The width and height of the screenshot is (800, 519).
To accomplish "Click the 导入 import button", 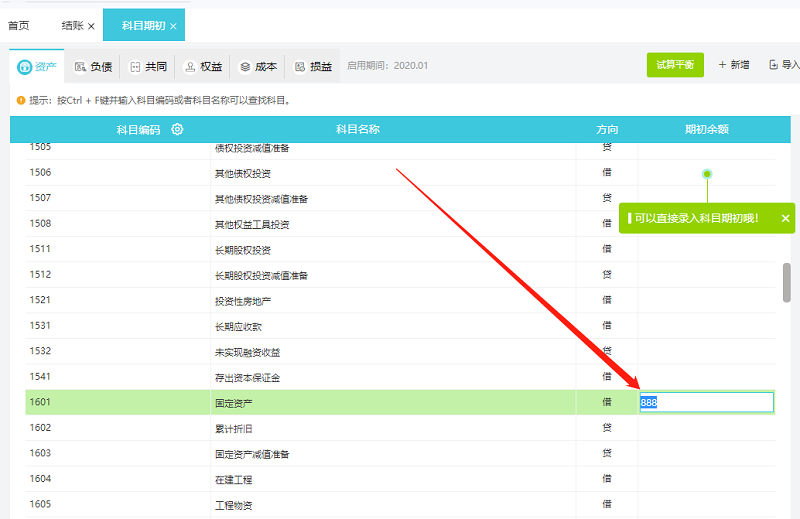I will click(784, 65).
